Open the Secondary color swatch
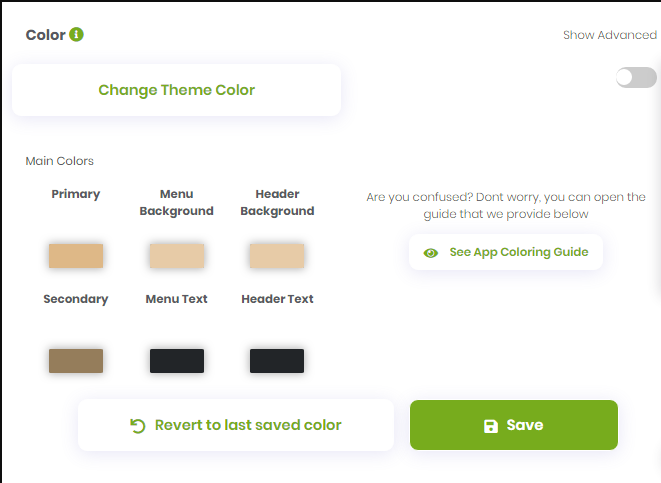The width and height of the screenshot is (661, 483). point(76,361)
